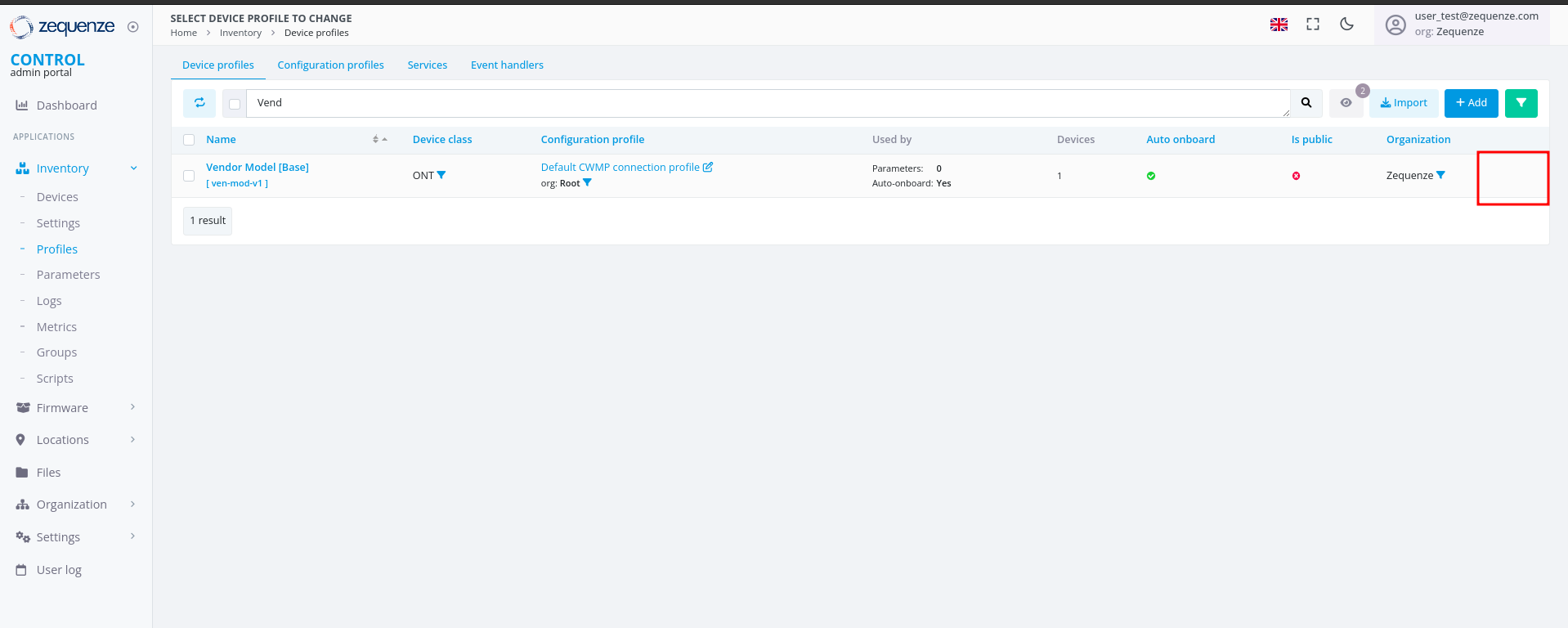
Task: Open the Event handlers tab
Action: click(x=507, y=65)
